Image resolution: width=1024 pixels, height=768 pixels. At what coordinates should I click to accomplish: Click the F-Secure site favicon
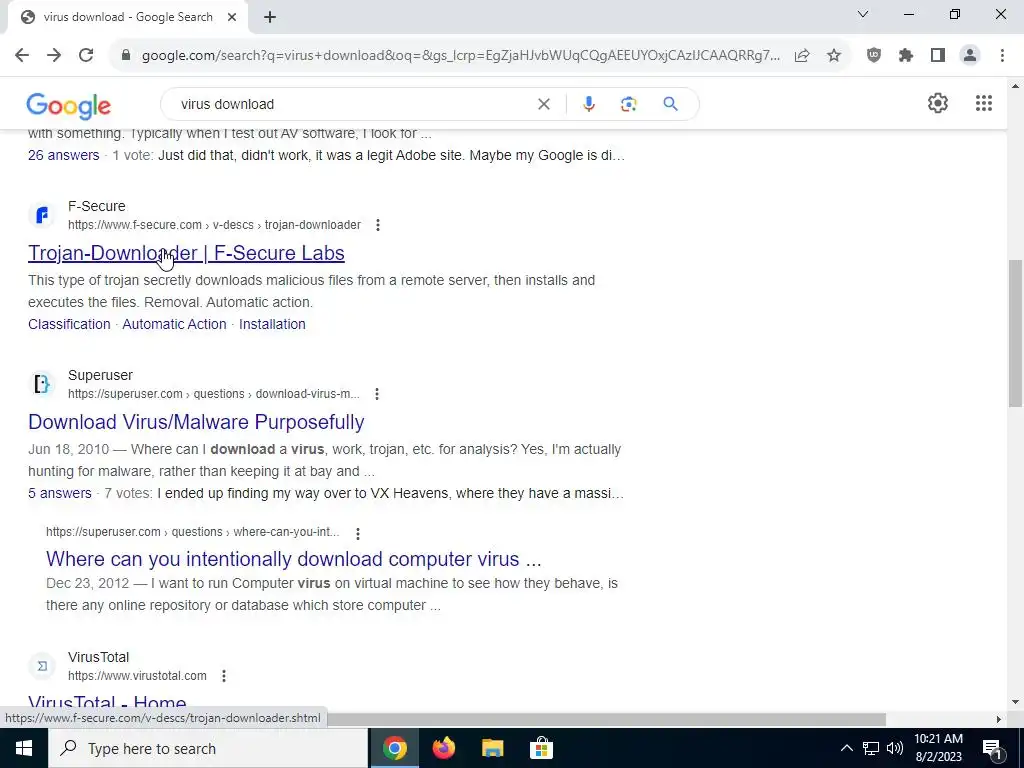(42, 215)
